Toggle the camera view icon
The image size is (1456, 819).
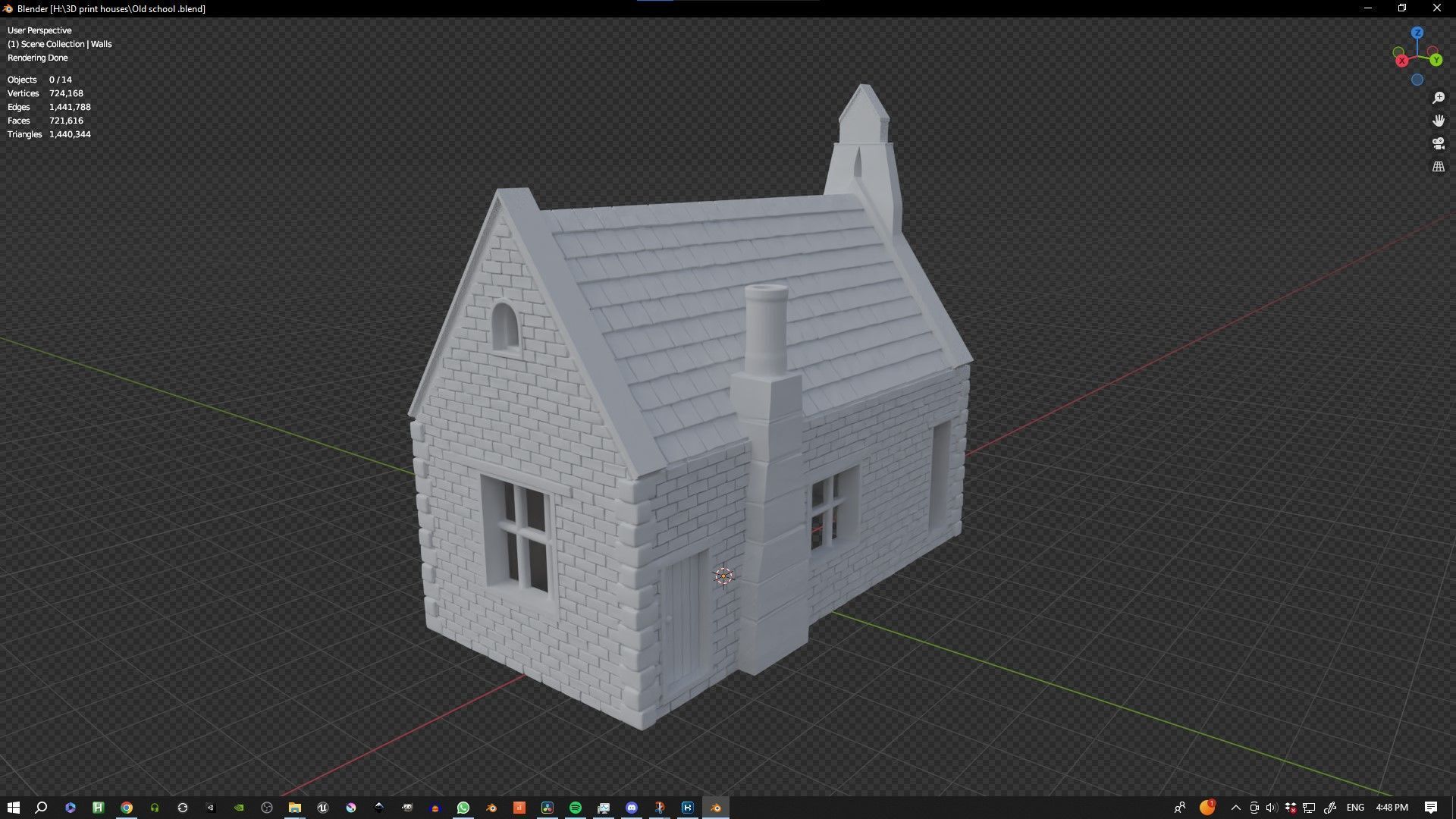(x=1438, y=143)
